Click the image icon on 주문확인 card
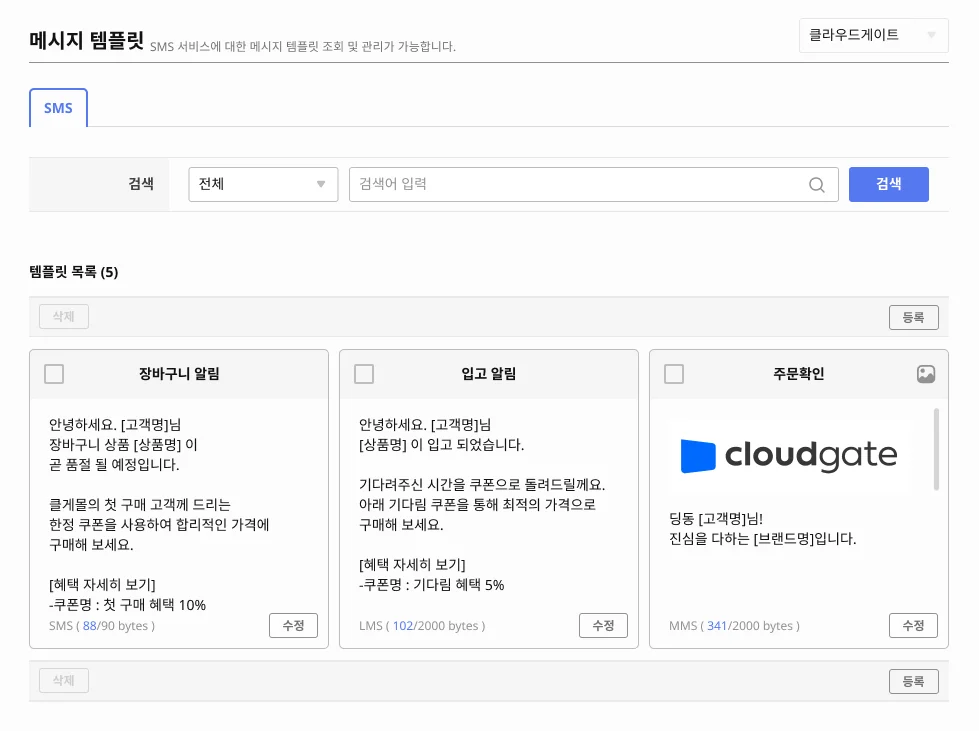Screen dimensions: 979x731 [925, 373]
